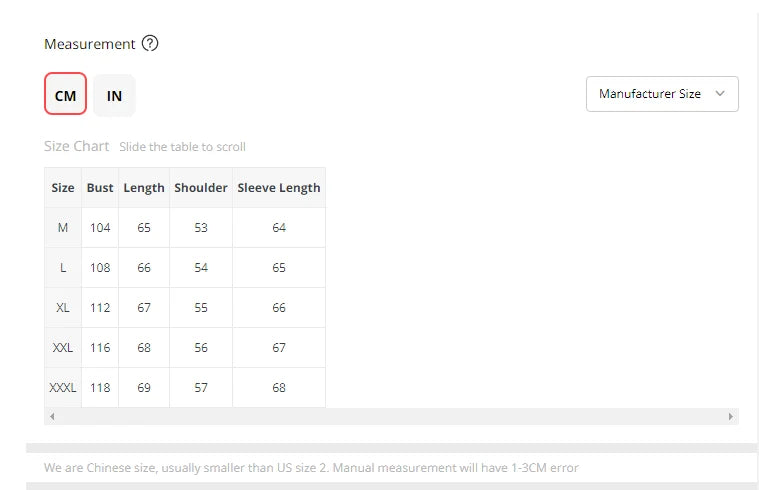Click the Chinese size note text
Screen dimensions: 759x490
tap(311, 468)
